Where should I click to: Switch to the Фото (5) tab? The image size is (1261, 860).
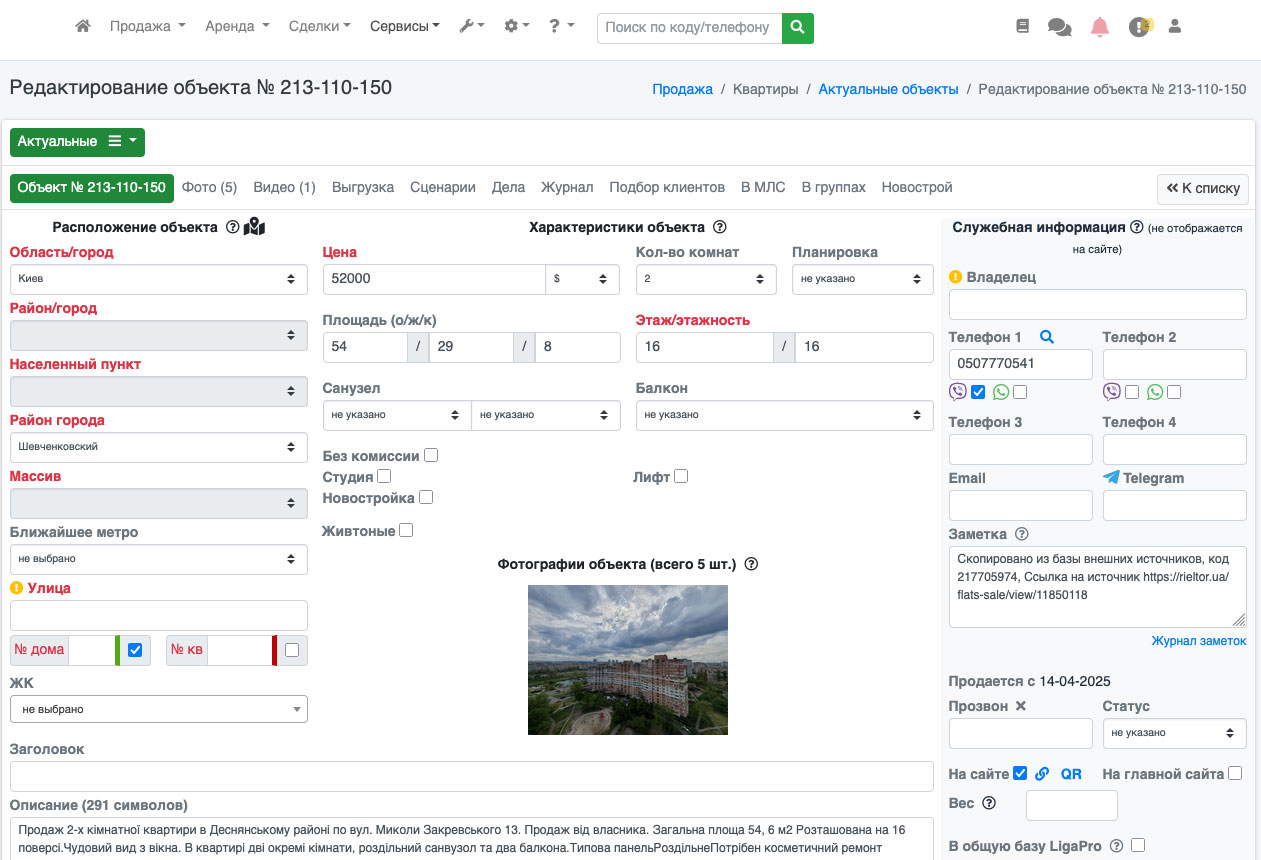209,188
